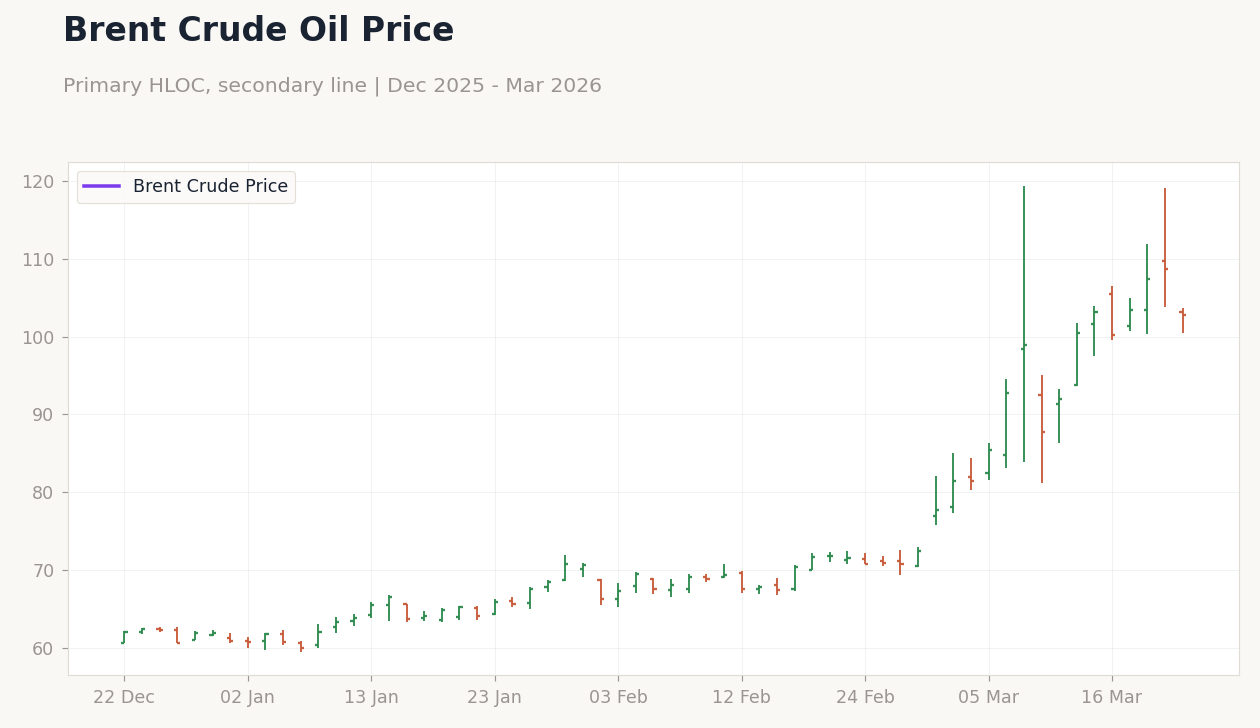Click the y-axis label 110
This screenshot has width=1260, height=728.
37,260
